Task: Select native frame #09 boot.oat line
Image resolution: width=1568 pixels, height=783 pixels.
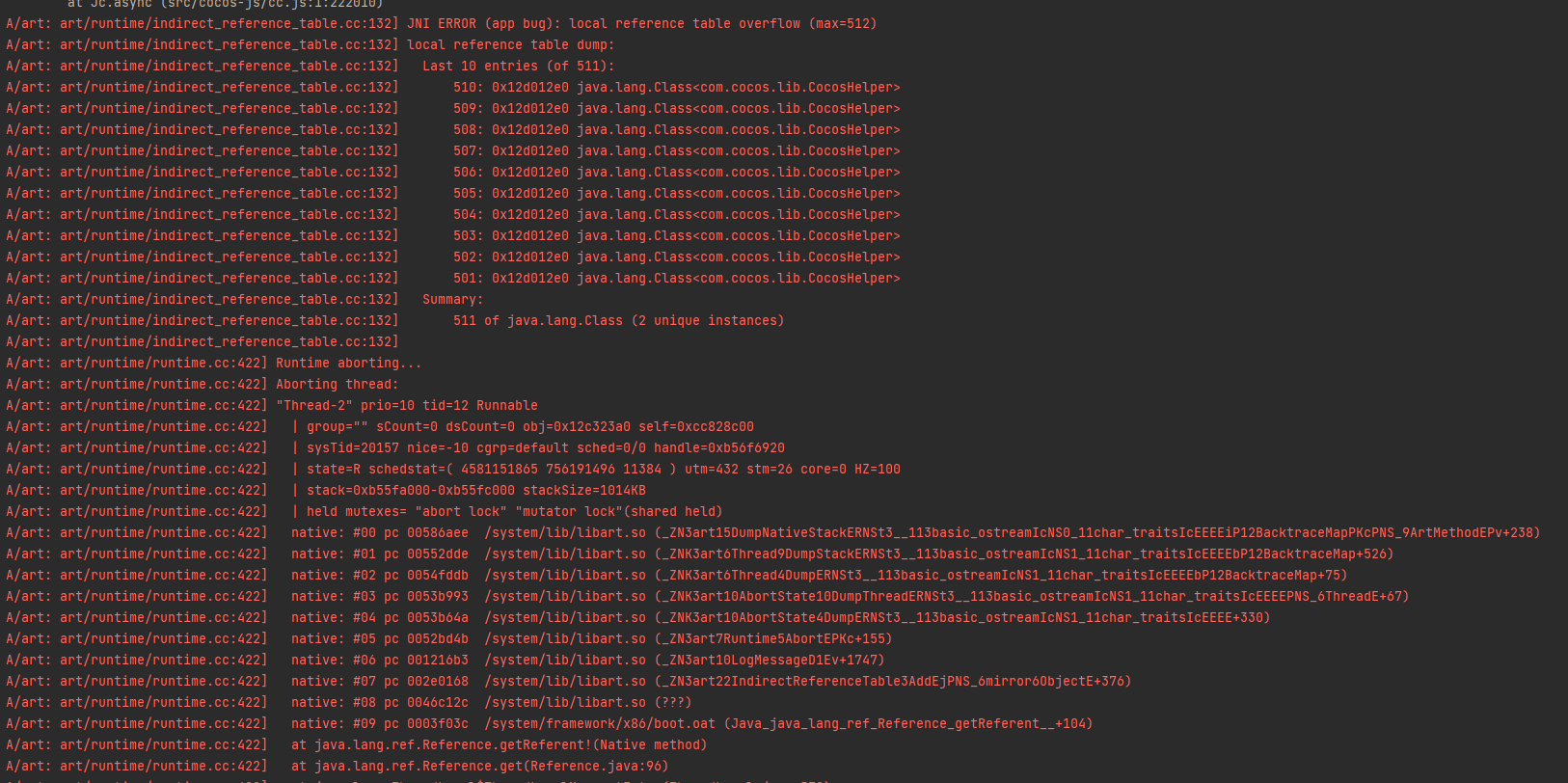Action: pyautogui.click(x=691, y=723)
